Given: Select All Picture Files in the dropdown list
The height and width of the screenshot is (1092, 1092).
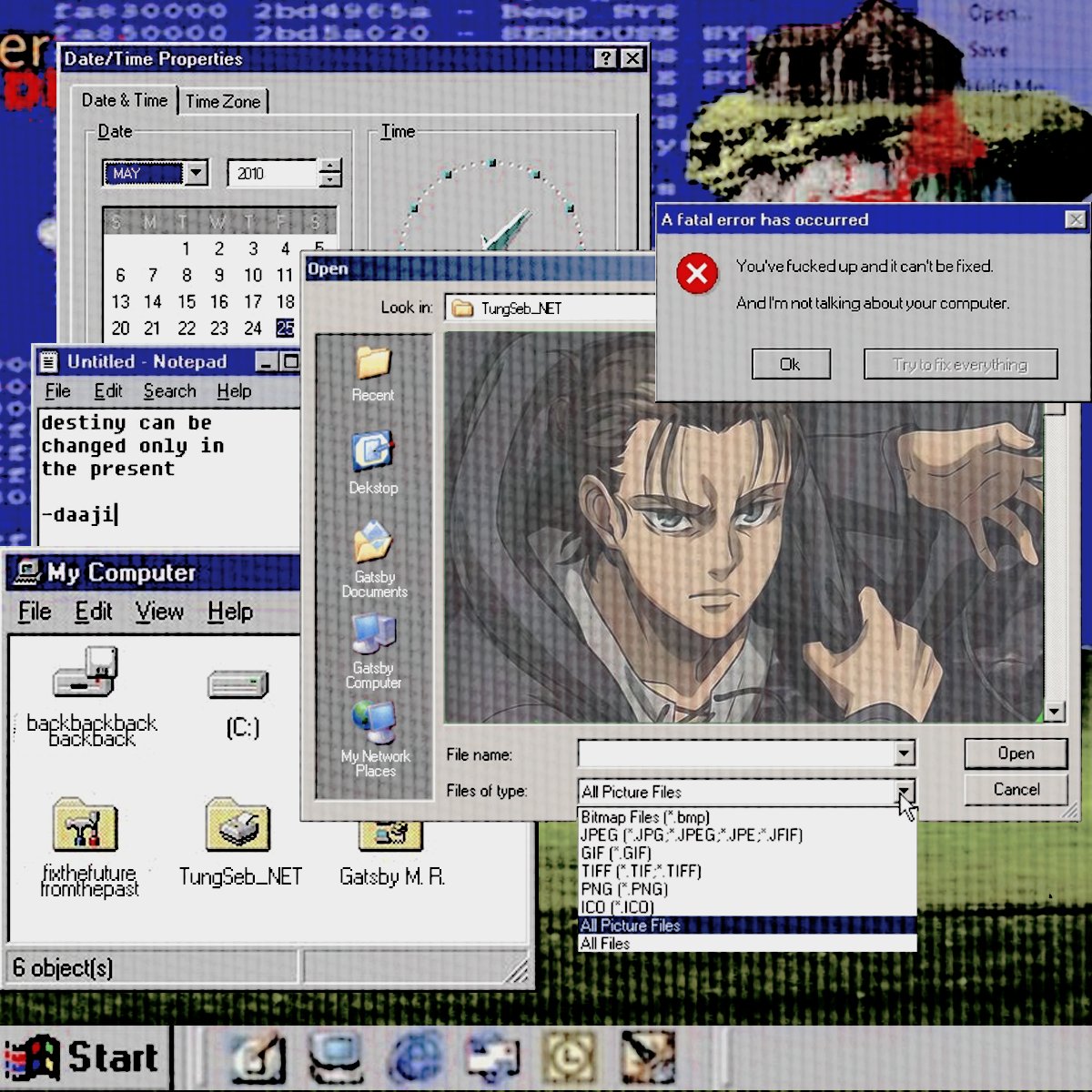Looking at the screenshot, I should pyautogui.click(x=747, y=925).
